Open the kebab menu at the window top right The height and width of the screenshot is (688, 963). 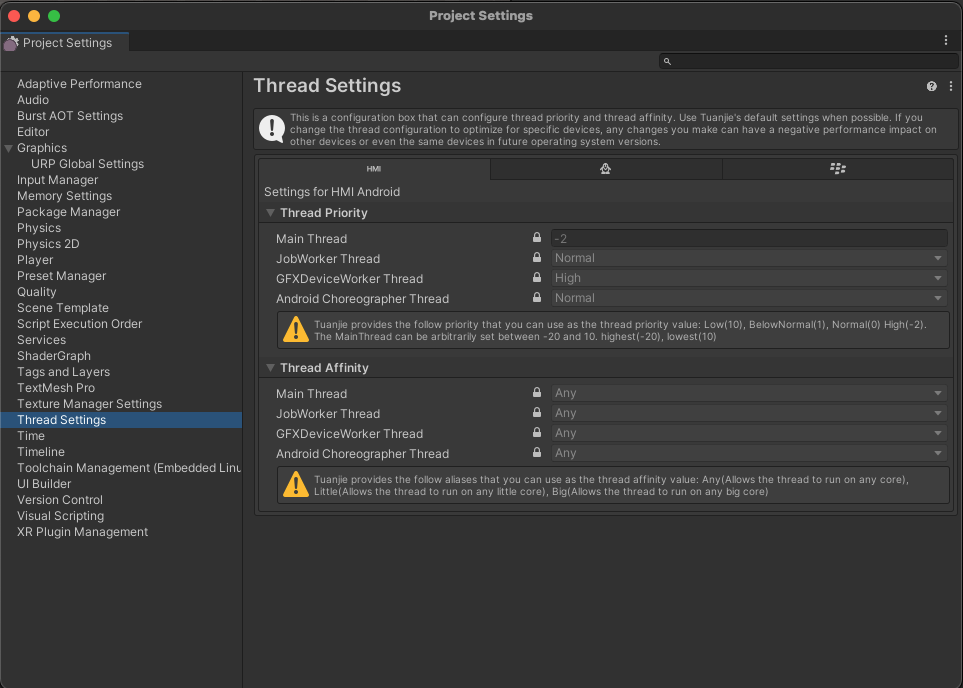[945, 39]
